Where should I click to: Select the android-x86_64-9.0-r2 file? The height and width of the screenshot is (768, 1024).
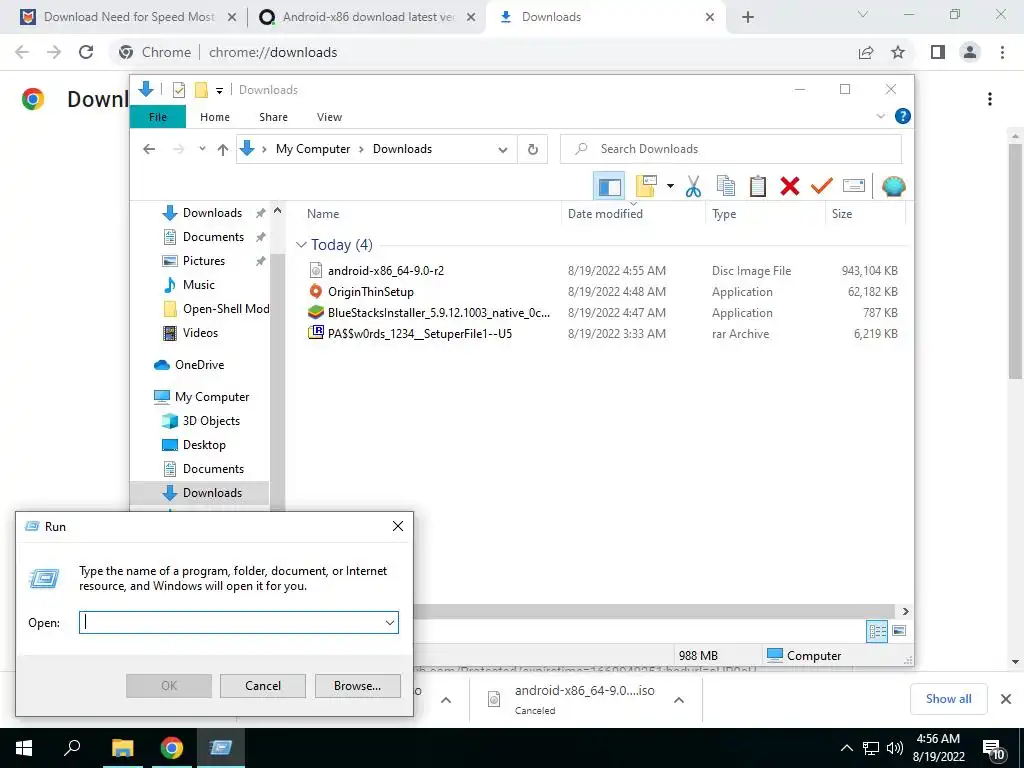tap(386, 270)
